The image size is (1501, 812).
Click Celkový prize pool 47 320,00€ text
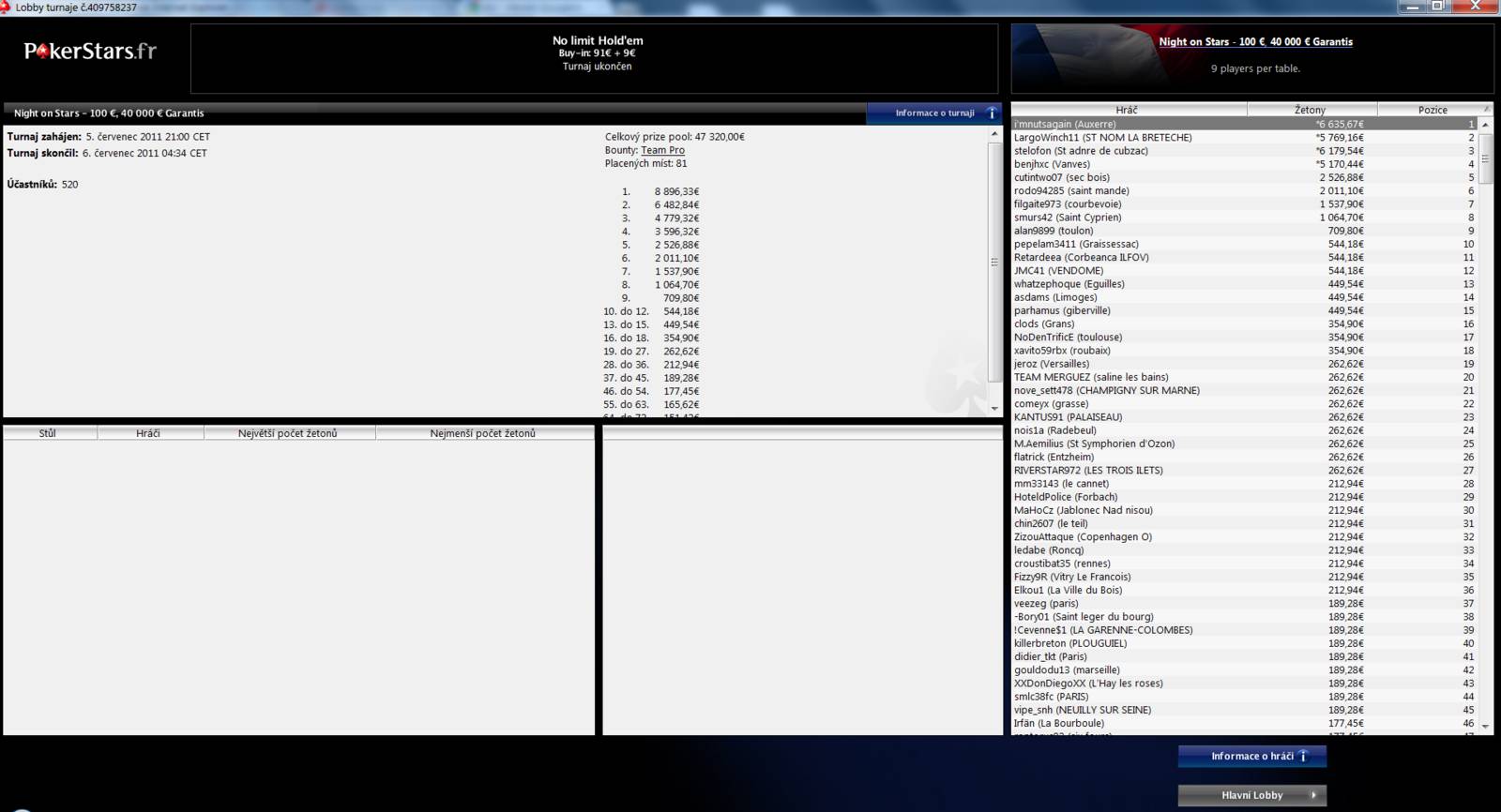coord(675,137)
